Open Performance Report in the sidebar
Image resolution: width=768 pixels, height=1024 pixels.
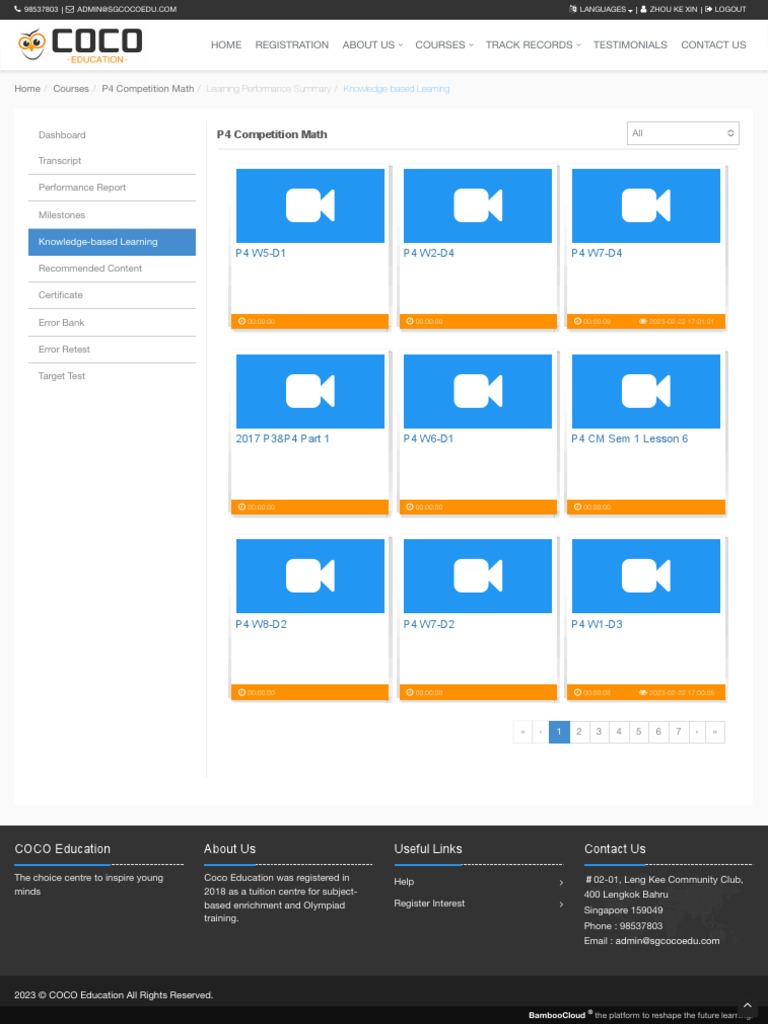click(82, 188)
